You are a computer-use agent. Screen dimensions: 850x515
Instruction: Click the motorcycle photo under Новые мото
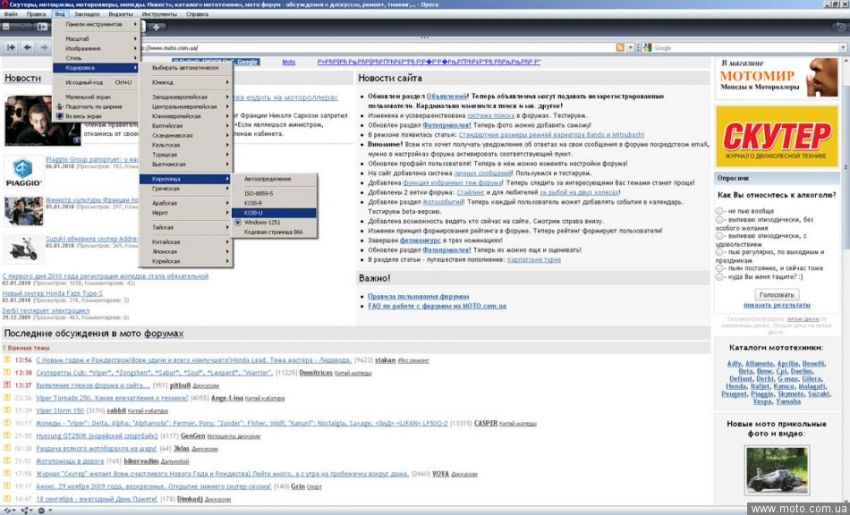click(777, 470)
